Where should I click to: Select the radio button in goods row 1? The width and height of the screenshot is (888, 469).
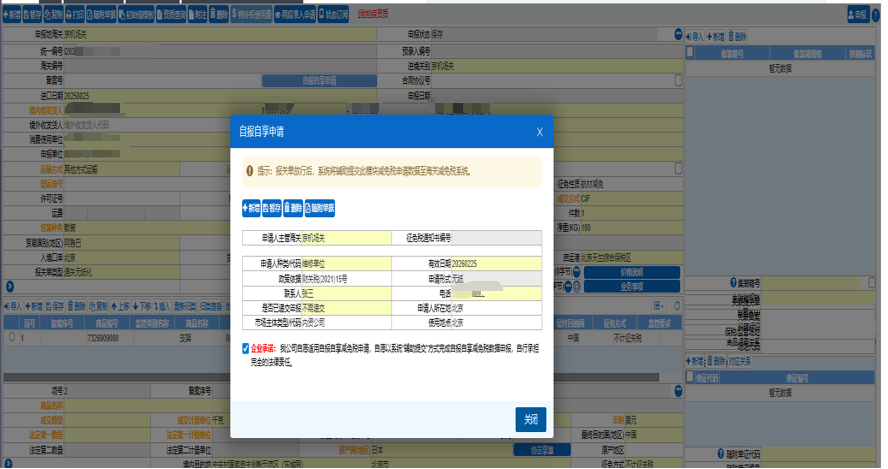click(x=11, y=337)
